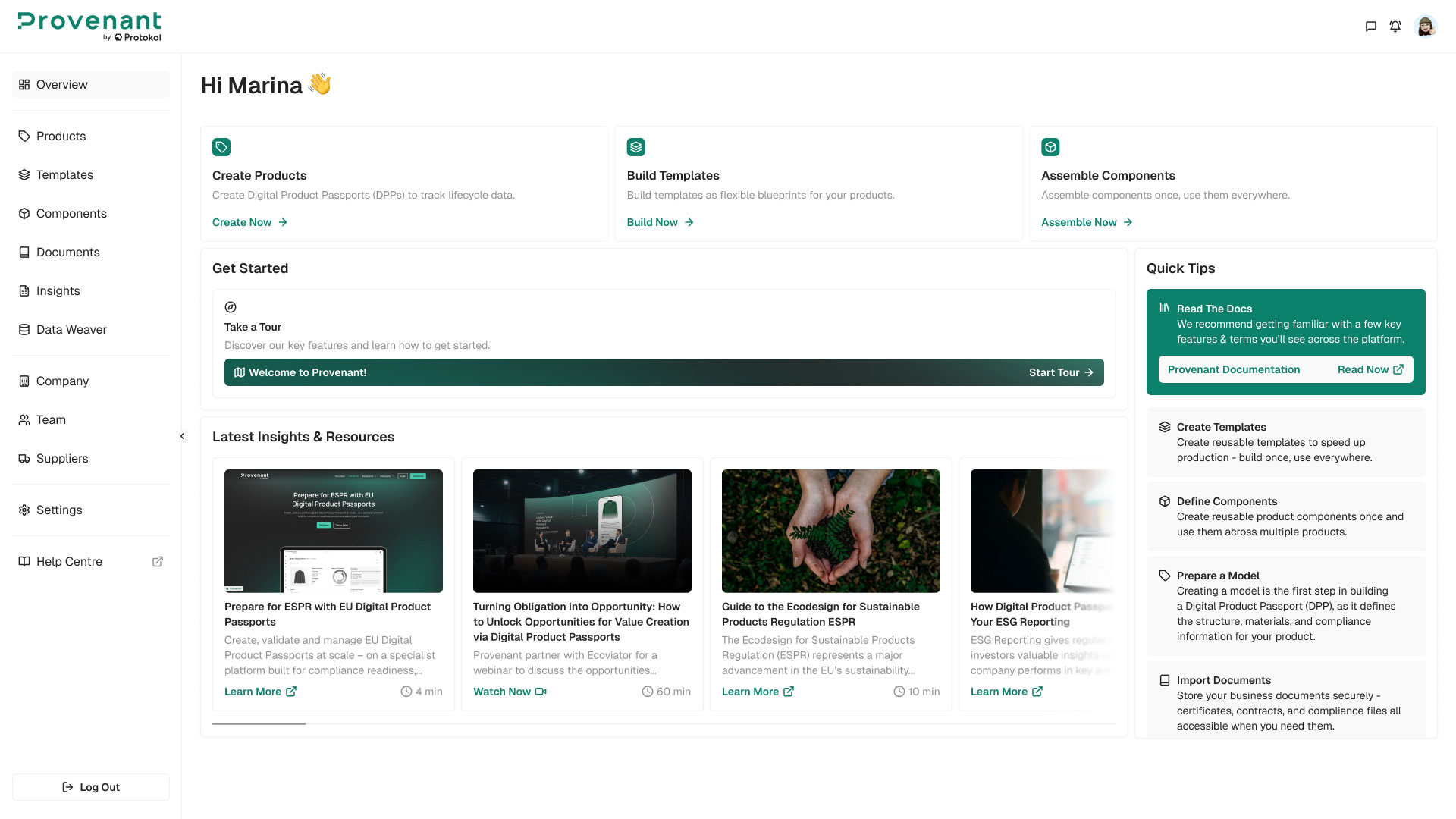The height and width of the screenshot is (819, 1456).
Task: Click the 'Latest Insights & Resources' heading
Action: pyautogui.click(x=303, y=437)
